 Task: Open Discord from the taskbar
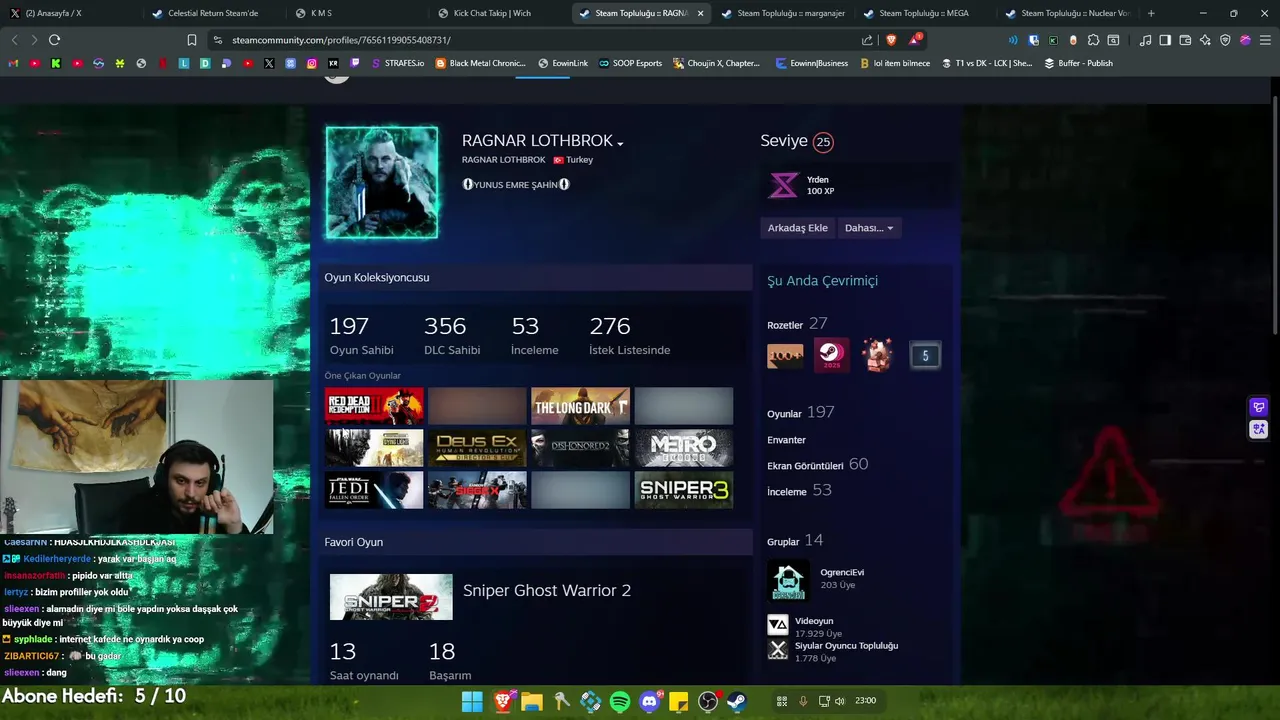point(651,701)
